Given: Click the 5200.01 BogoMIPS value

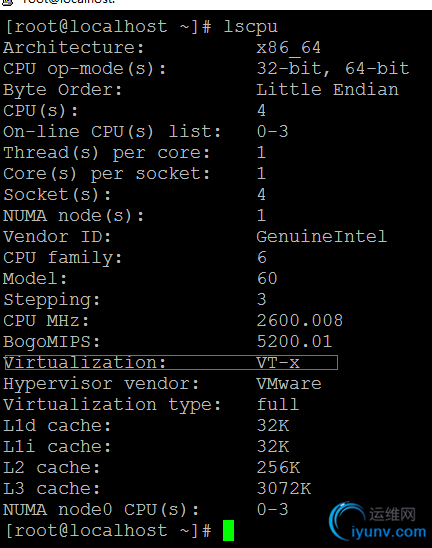Looking at the screenshot, I should pos(294,341).
